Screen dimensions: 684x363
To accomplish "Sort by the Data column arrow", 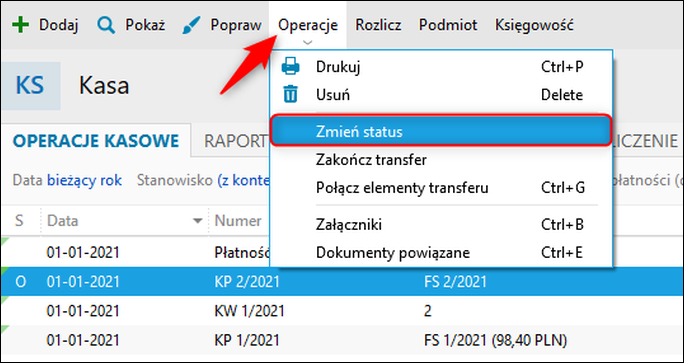I will (x=198, y=221).
